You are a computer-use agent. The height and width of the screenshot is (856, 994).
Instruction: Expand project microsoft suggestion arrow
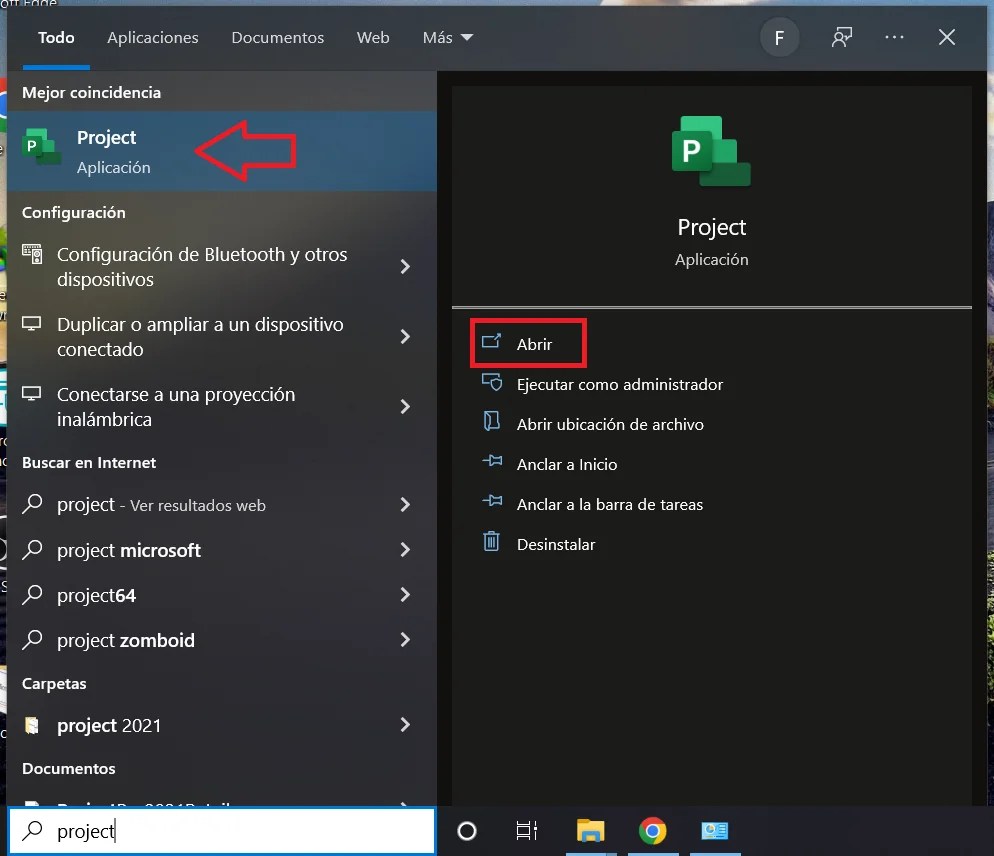pos(406,550)
